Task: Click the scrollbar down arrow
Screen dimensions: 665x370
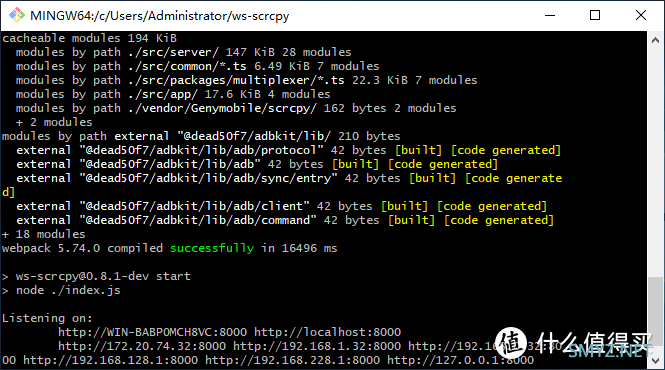Action: tap(655, 361)
